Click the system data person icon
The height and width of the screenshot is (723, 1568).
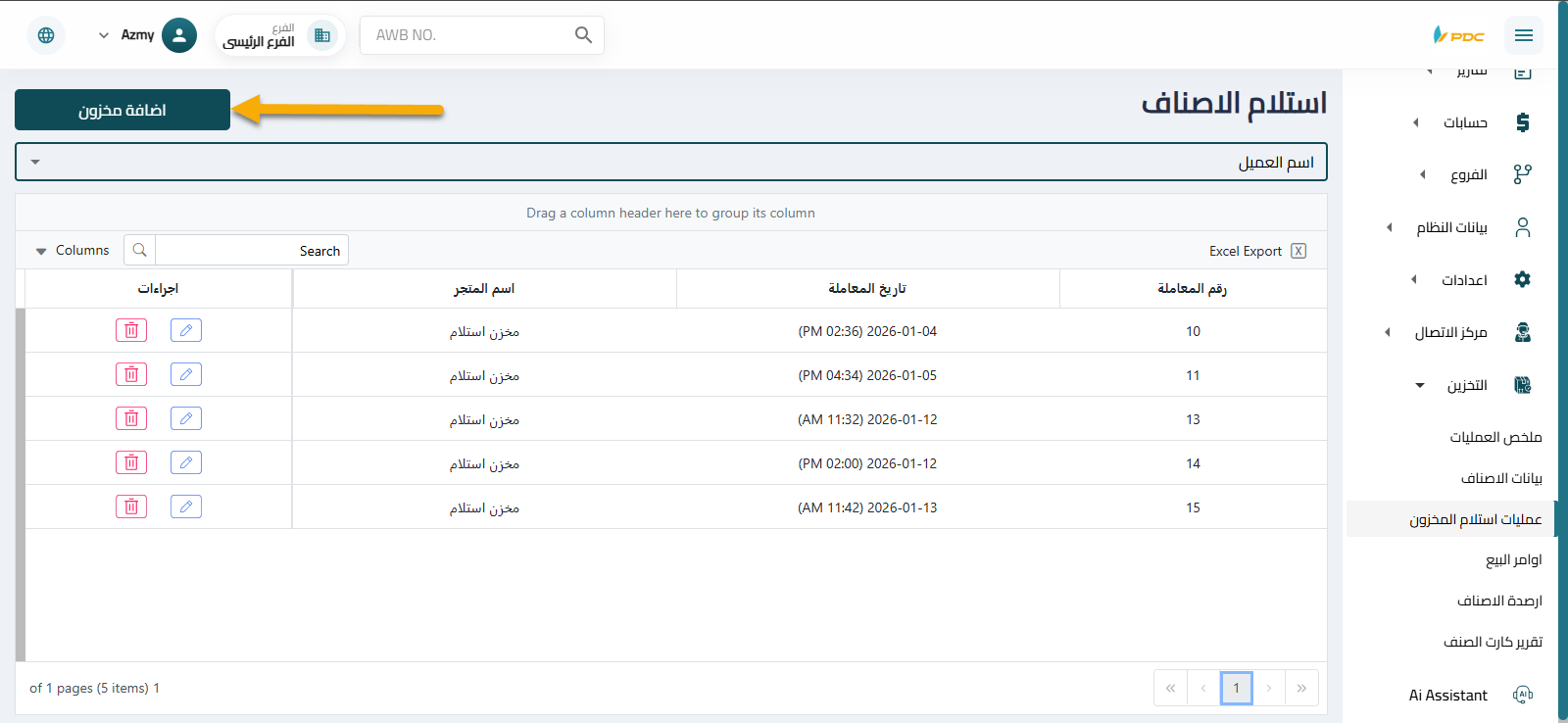pyautogui.click(x=1523, y=227)
